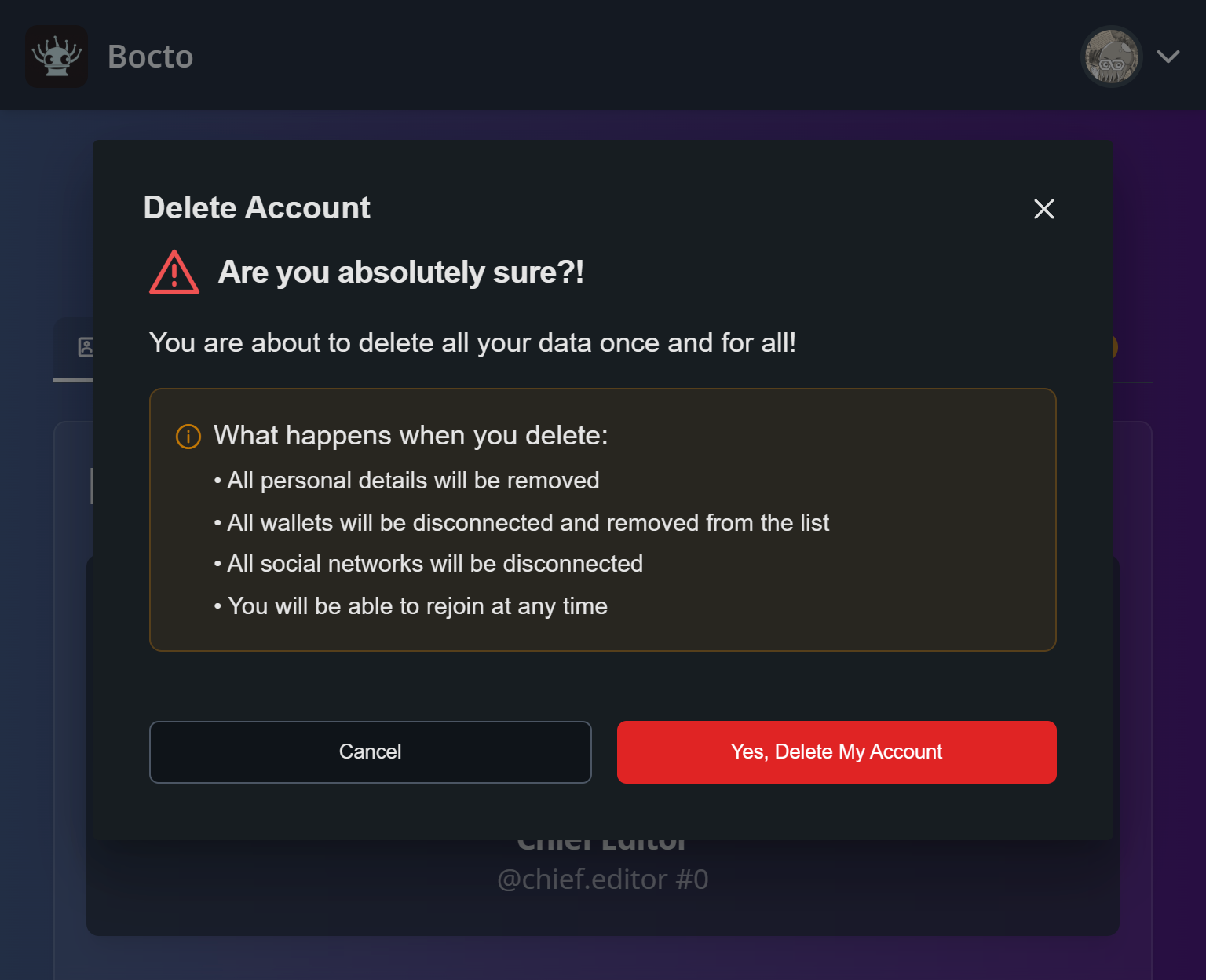Click the Bocto brand name
The height and width of the screenshot is (980, 1206).
coord(150,57)
